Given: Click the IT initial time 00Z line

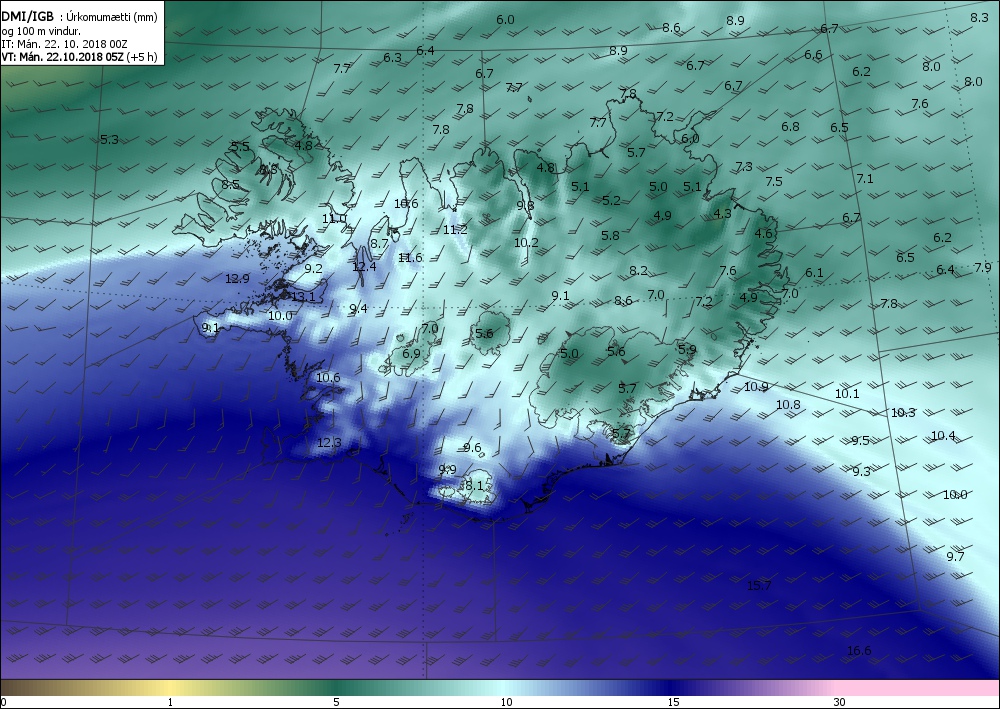Looking at the screenshot, I should pyautogui.click(x=64, y=44).
